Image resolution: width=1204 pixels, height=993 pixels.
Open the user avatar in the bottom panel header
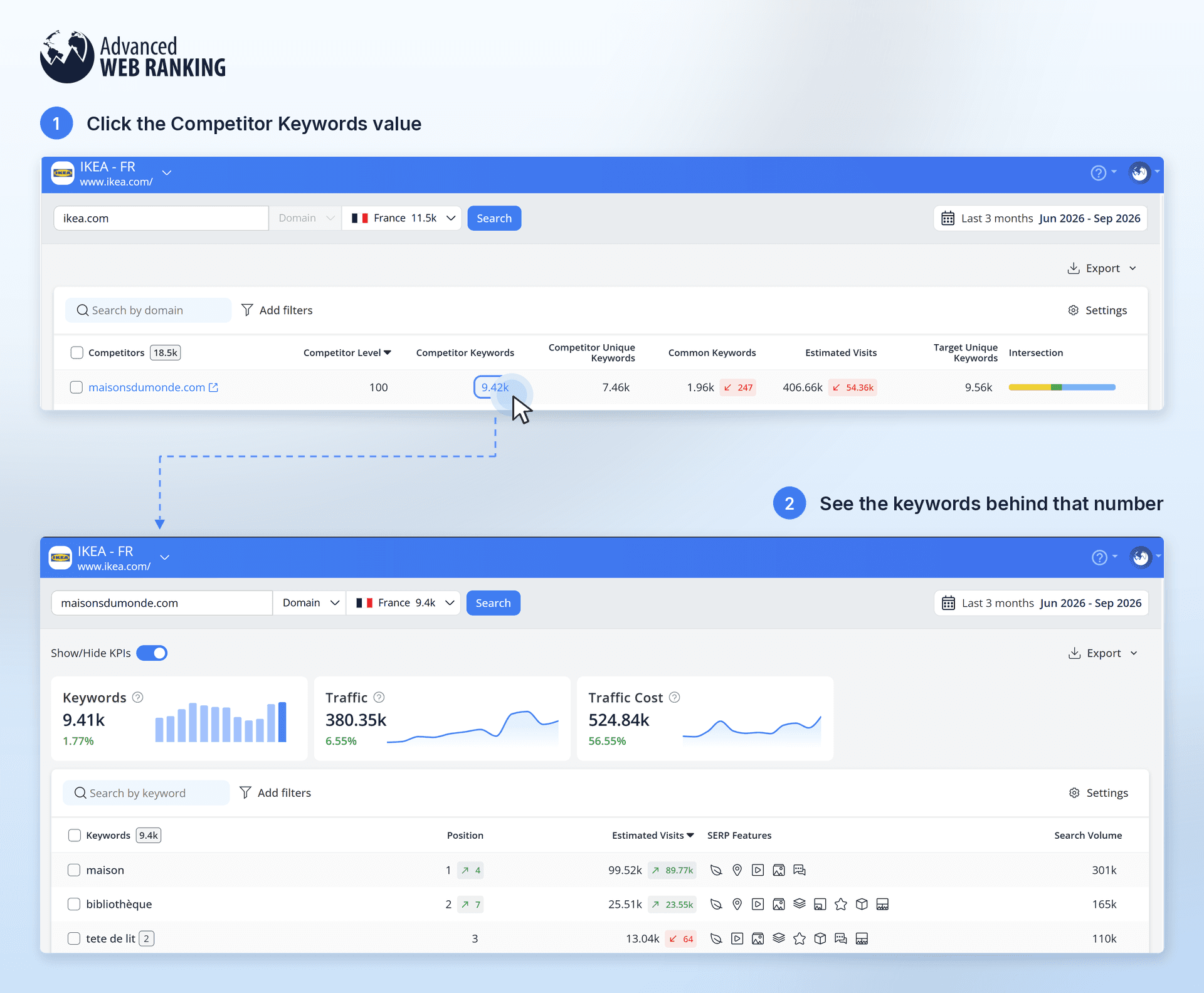click(1141, 557)
